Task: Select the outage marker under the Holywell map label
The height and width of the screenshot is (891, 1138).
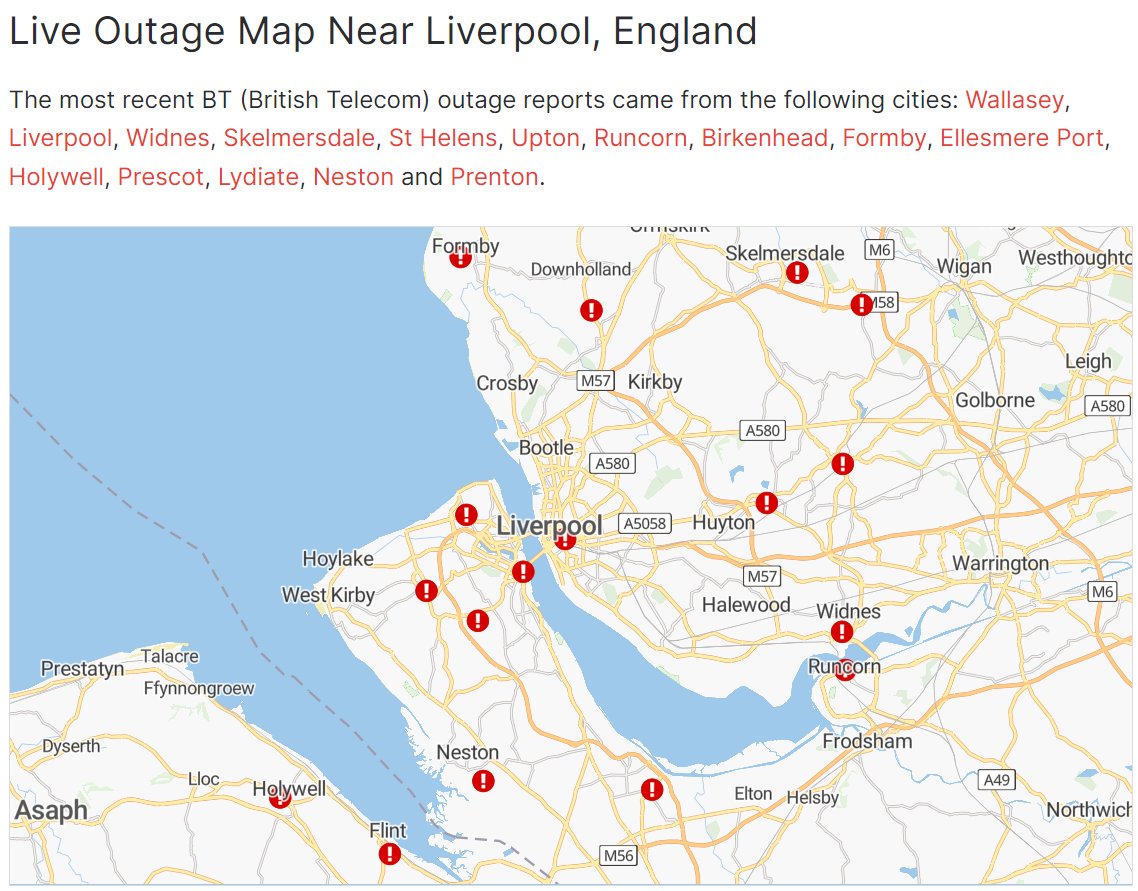Action: point(280,797)
